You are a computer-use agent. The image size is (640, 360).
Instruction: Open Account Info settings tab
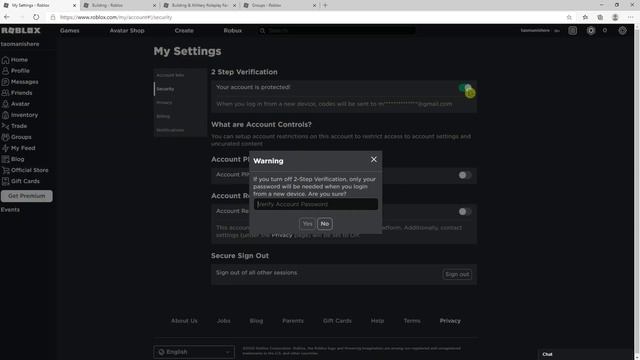click(x=180, y=75)
